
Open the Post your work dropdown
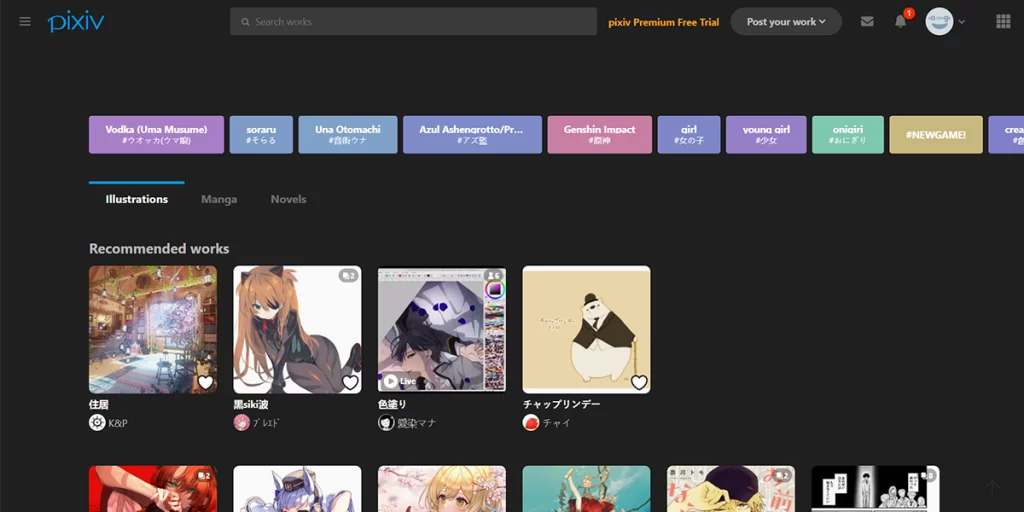point(786,22)
